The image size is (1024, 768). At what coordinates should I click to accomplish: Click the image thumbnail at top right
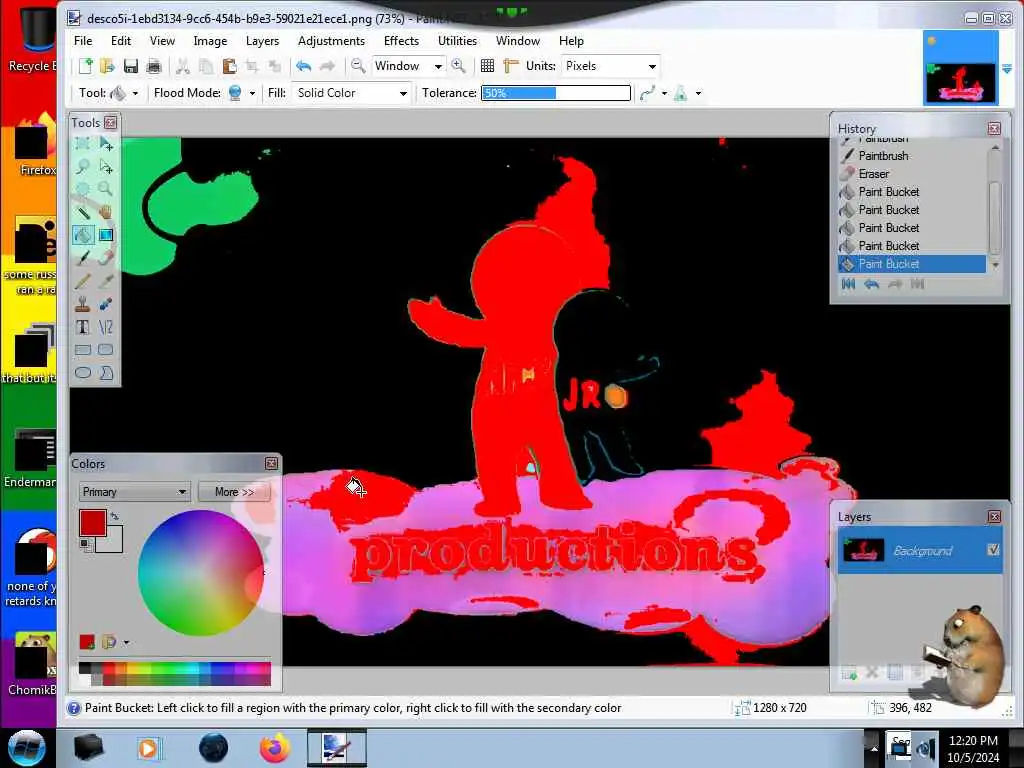pos(960,68)
